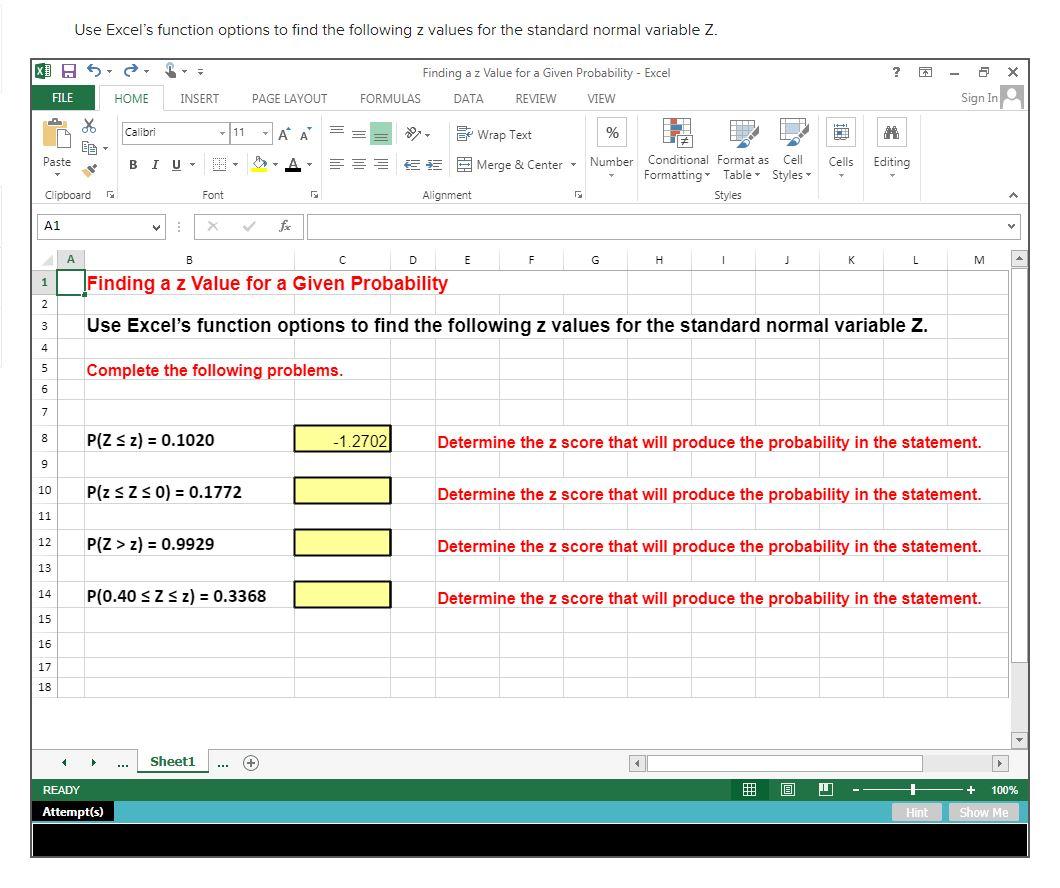Screen dimensions: 1060x888
Task: Open Conditional Formatting options
Action: [678, 150]
